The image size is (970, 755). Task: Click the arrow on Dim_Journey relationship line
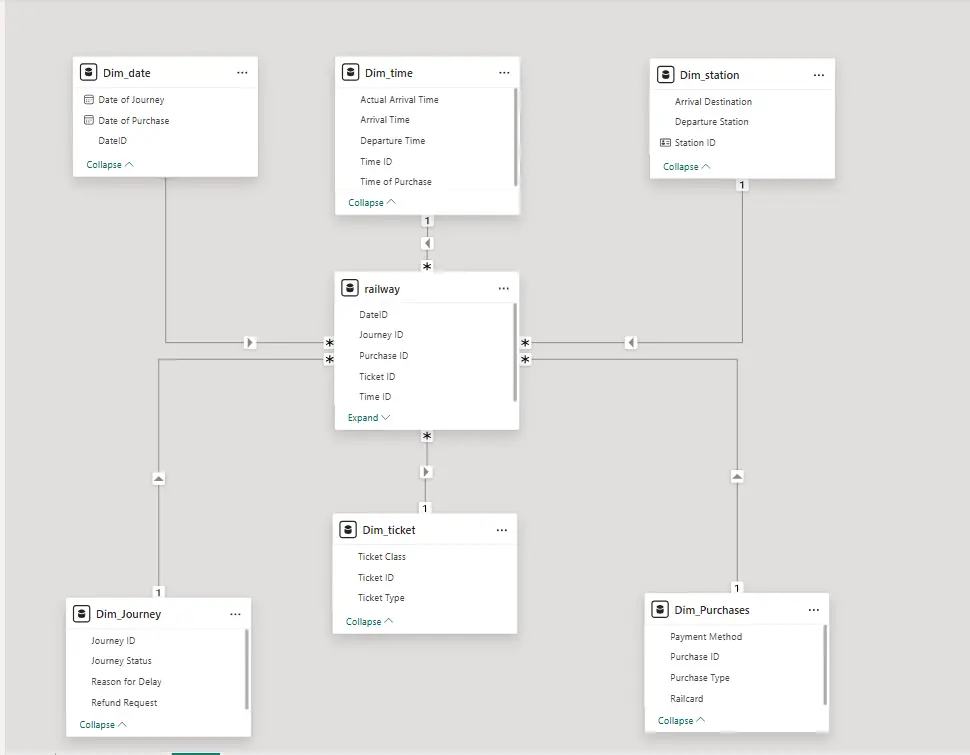(158, 479)
